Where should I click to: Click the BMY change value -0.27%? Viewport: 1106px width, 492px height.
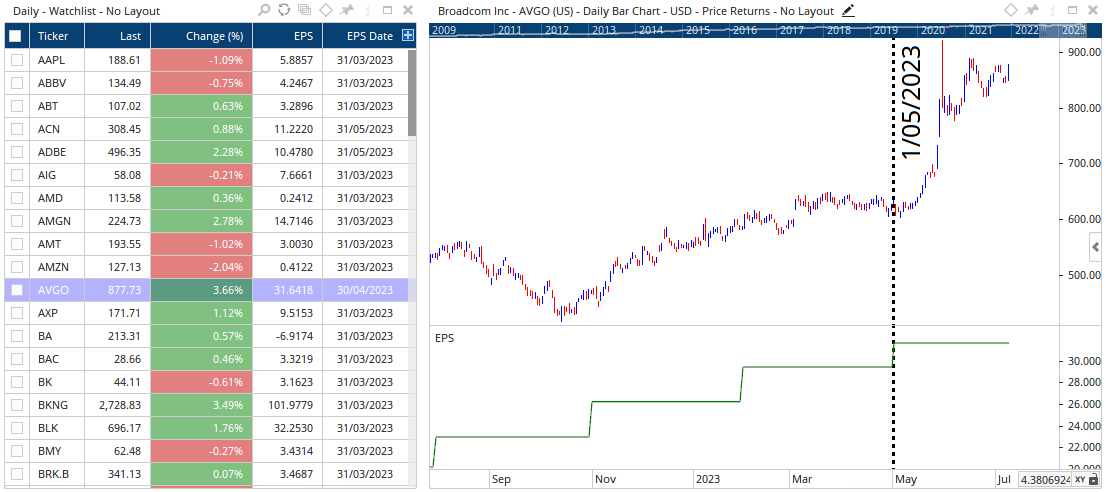(201, 450)
